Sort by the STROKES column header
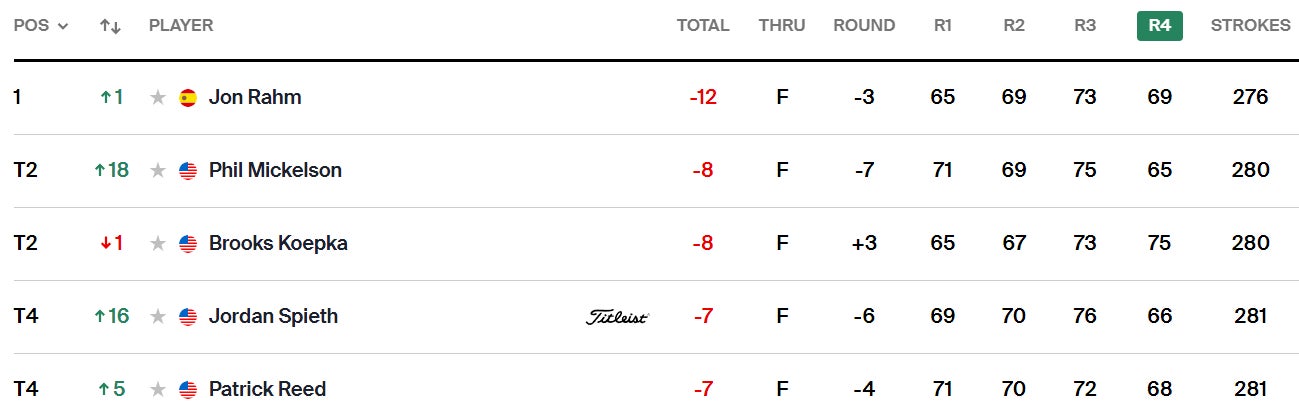 [1250, 26]
